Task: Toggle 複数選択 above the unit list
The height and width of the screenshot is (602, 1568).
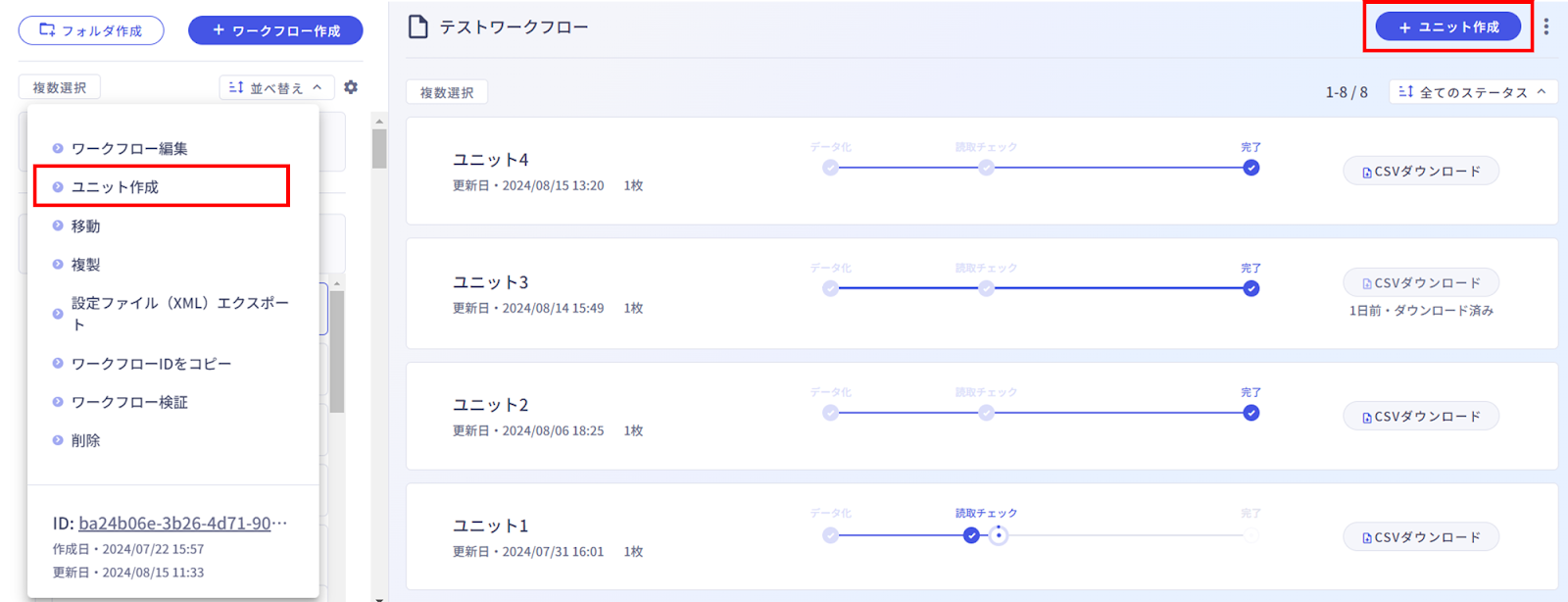Action: [447, 92]
